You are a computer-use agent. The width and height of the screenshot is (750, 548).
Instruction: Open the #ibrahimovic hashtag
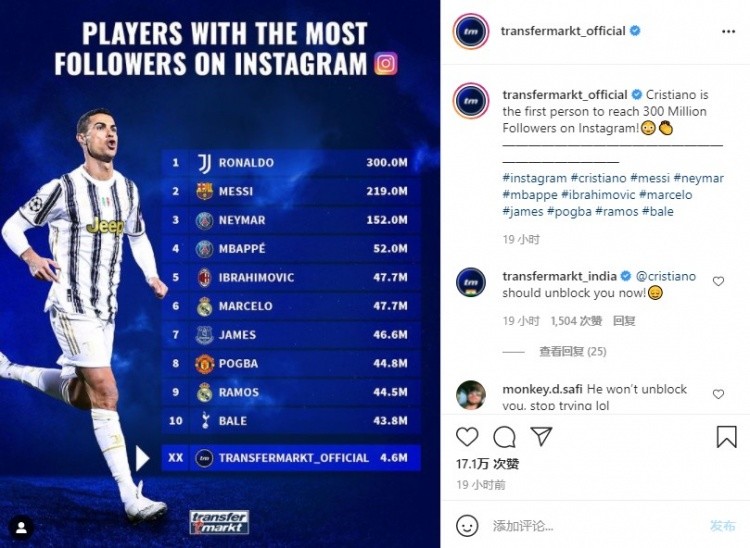pyautogui.click(x=598, y=195)
